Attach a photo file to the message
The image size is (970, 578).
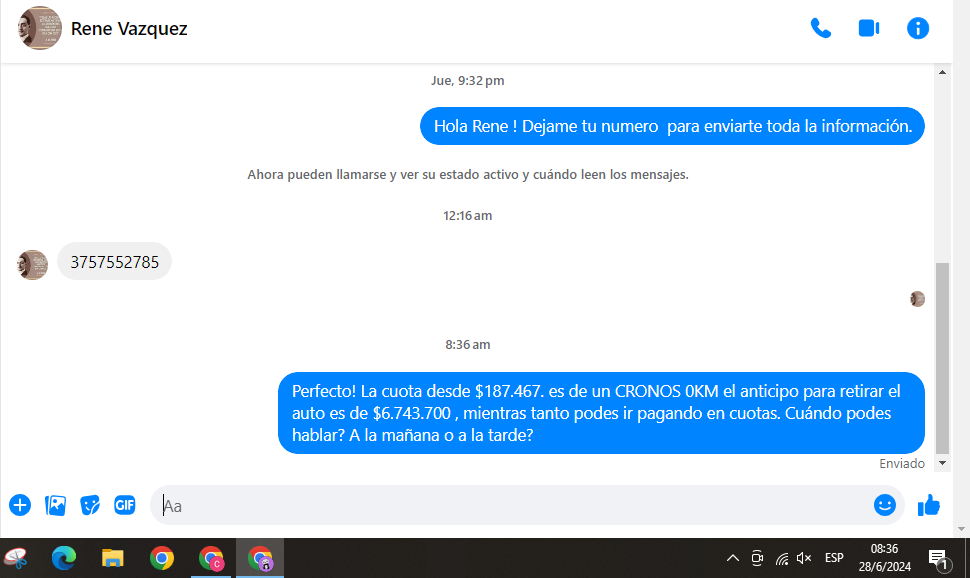[55, 505]
